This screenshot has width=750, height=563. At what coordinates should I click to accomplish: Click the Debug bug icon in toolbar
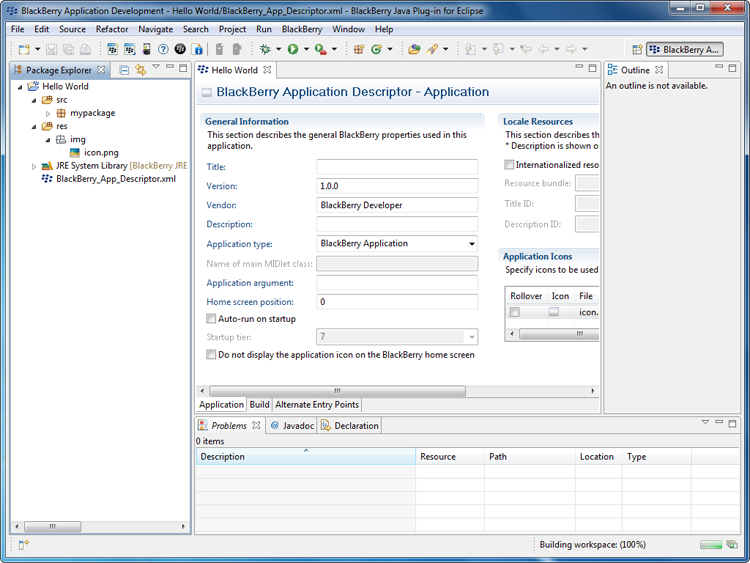coord(265,49)
